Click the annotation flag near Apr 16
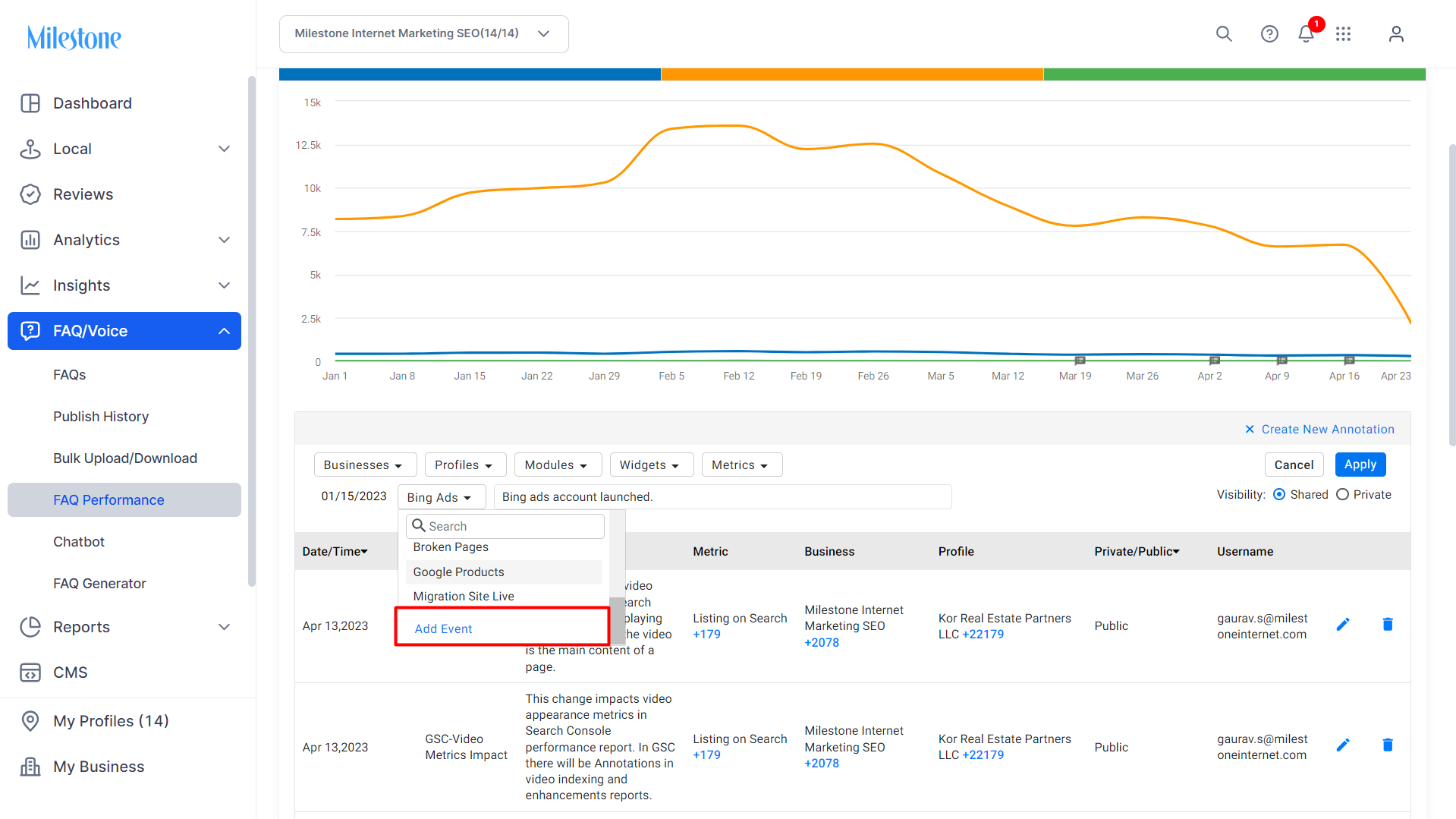This screenshot has height=819, width=1456. pos(1349,361)
